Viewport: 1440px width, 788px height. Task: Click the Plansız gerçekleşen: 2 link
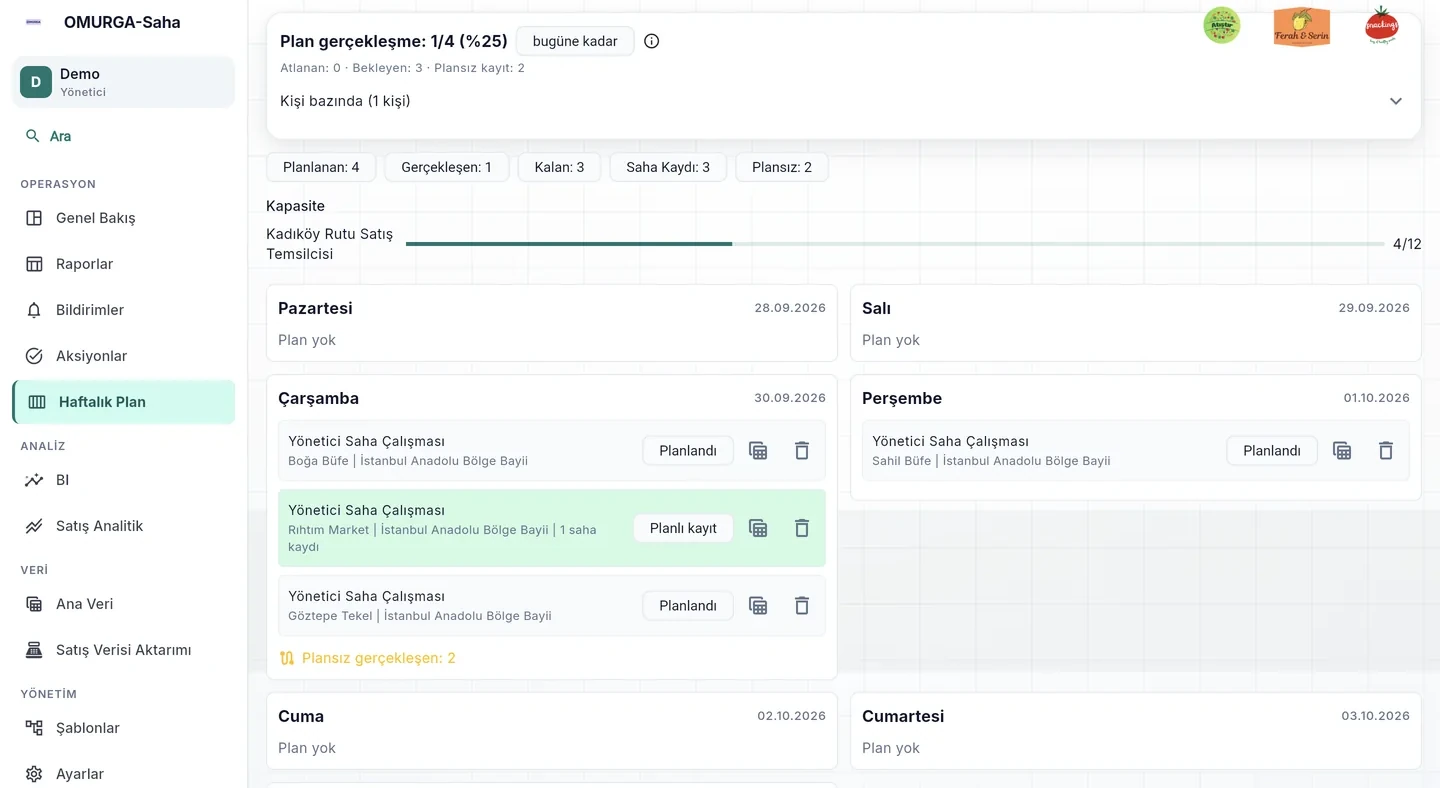367,658
